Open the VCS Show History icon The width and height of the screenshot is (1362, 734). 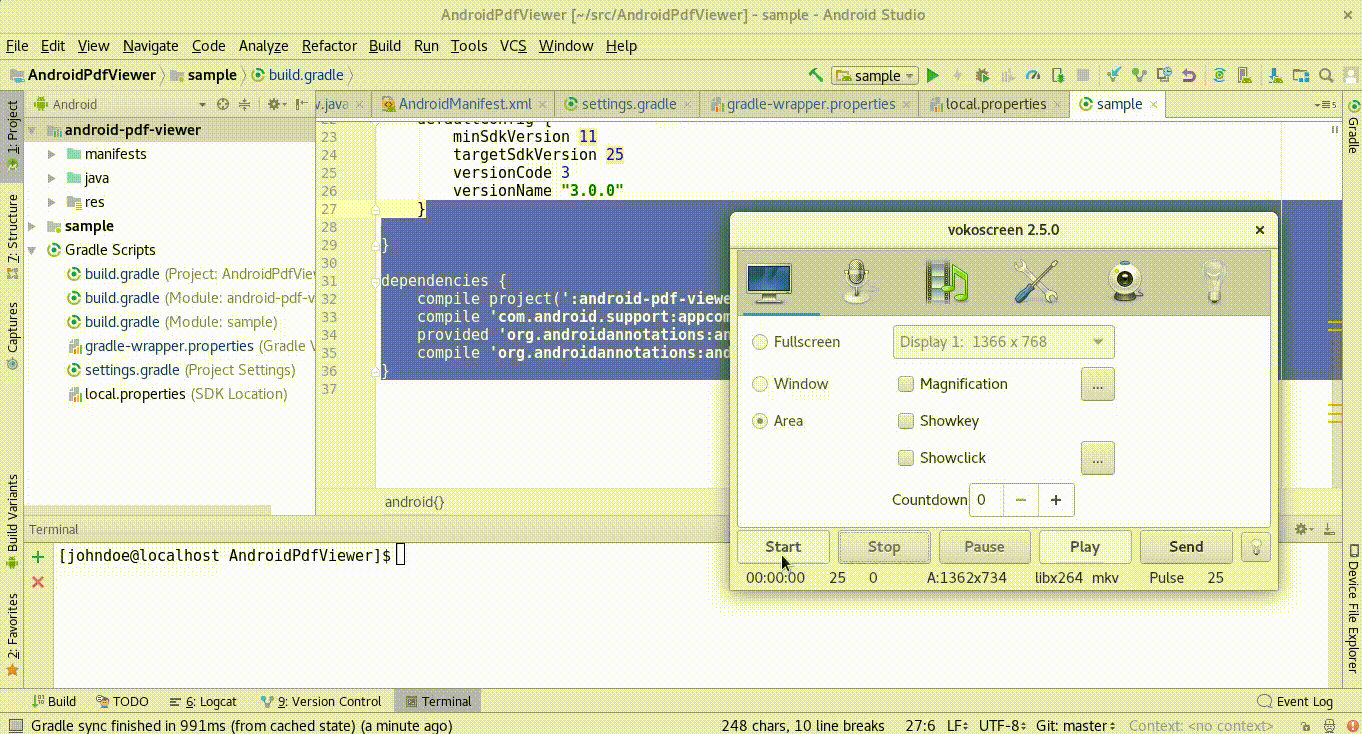coord(1164,75)
